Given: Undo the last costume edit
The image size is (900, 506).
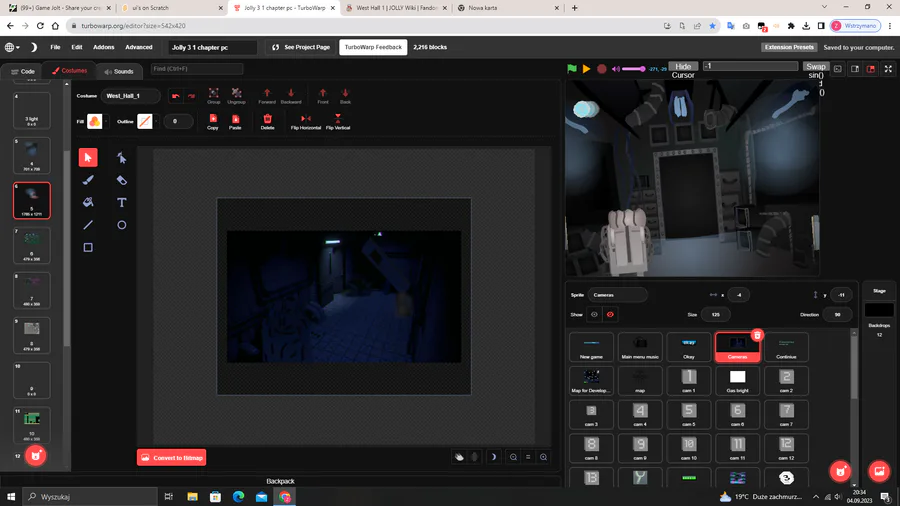Looking at the screenshot, I should point(176,96).
